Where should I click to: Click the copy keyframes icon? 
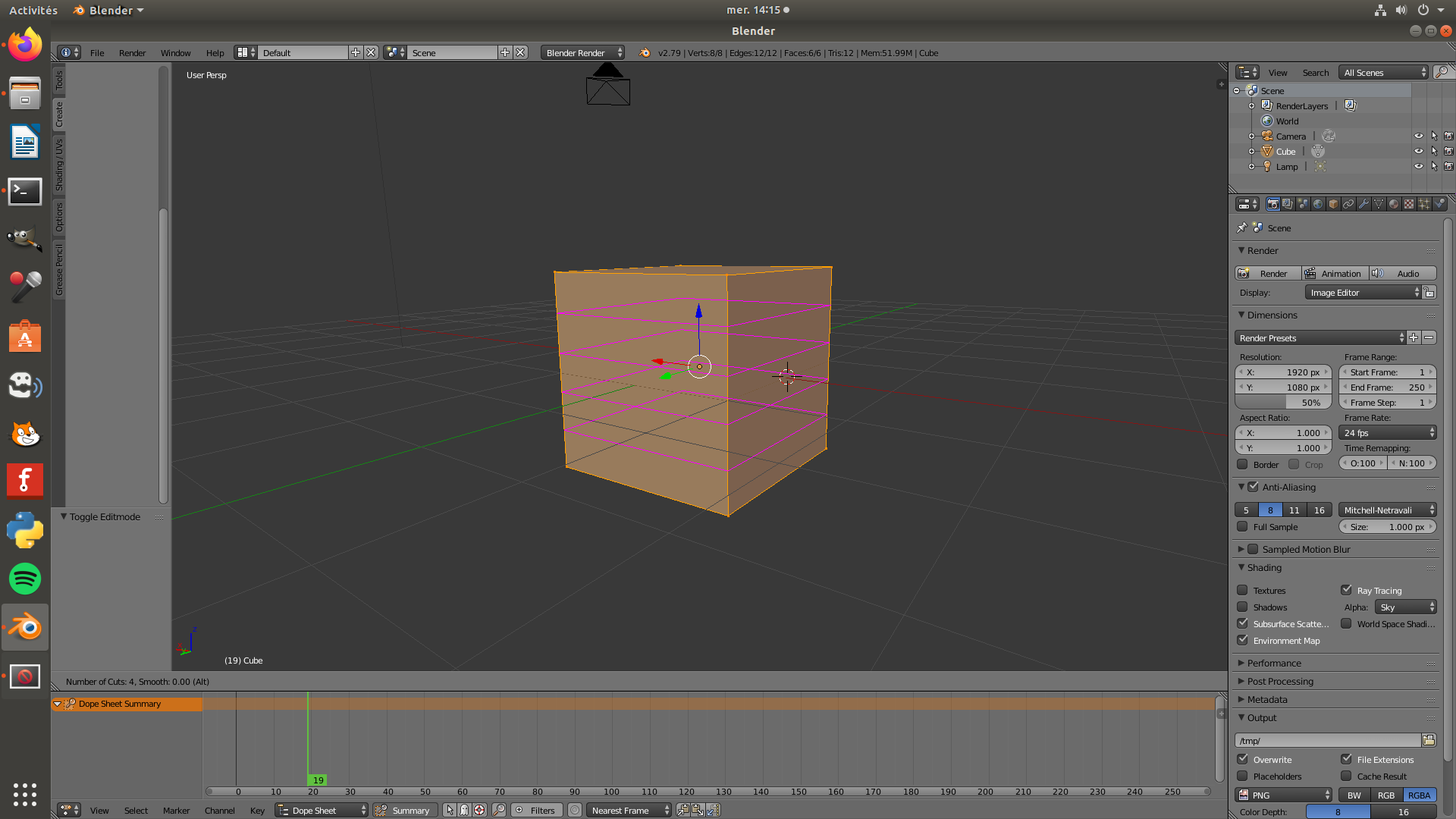point(682,810)
